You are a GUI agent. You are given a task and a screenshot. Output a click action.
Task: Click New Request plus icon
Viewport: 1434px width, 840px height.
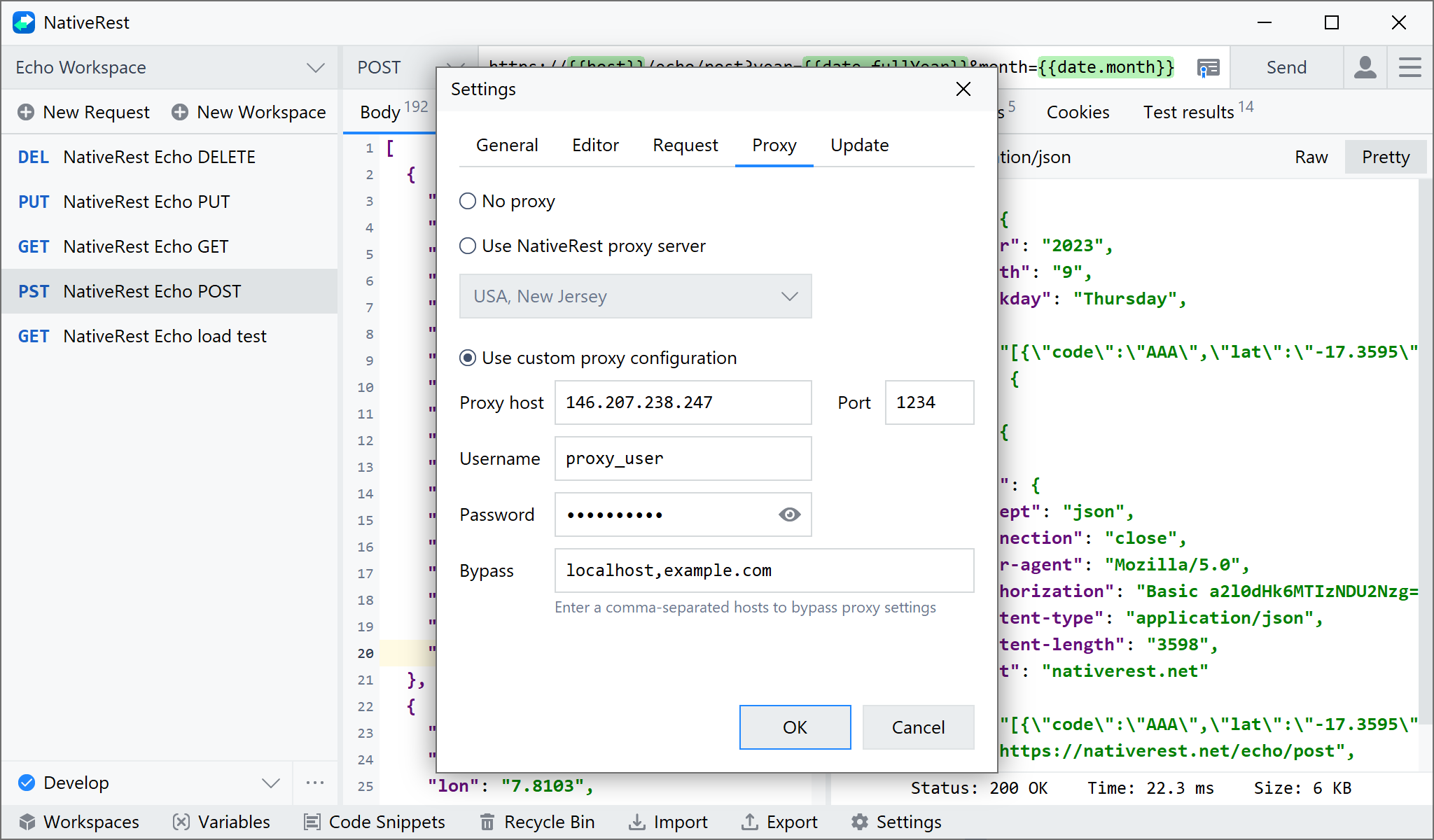(x=26, y=112)
